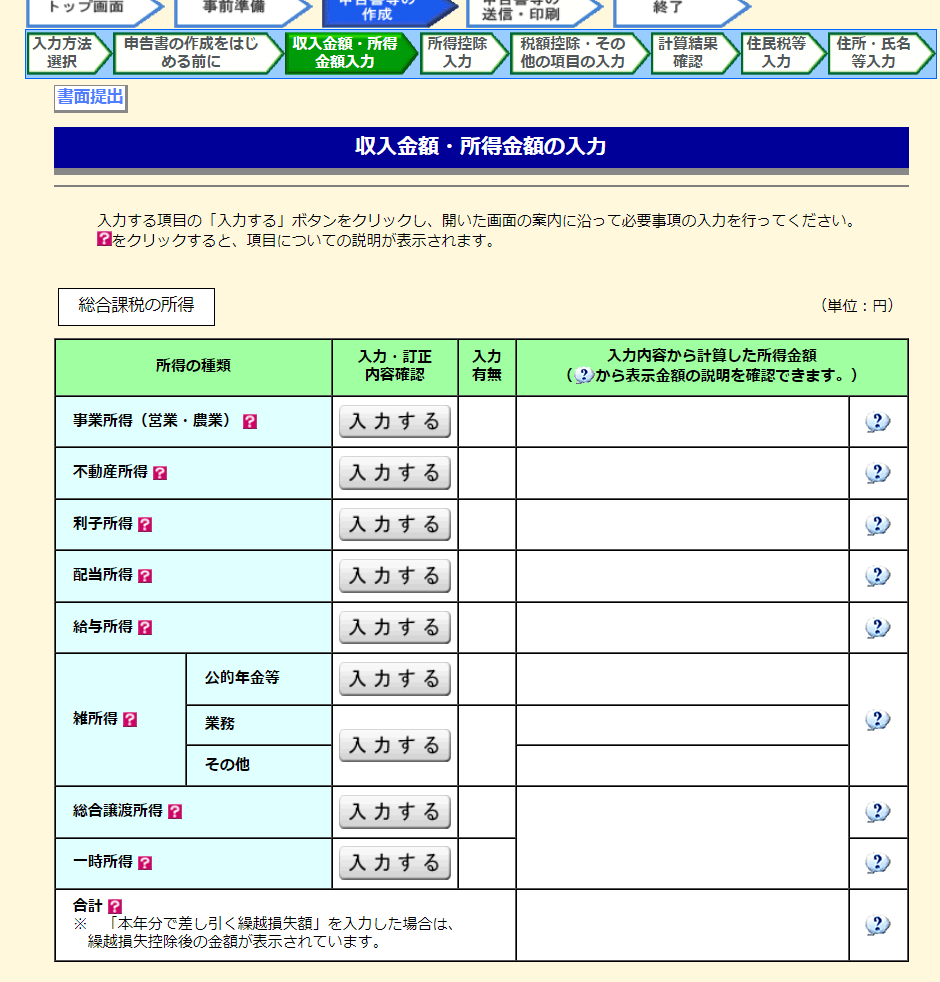Image resolution: width=940 pixels, height=982 pixels.
Task: Click the 所得の種類 column header
Action: click(193, 366)
